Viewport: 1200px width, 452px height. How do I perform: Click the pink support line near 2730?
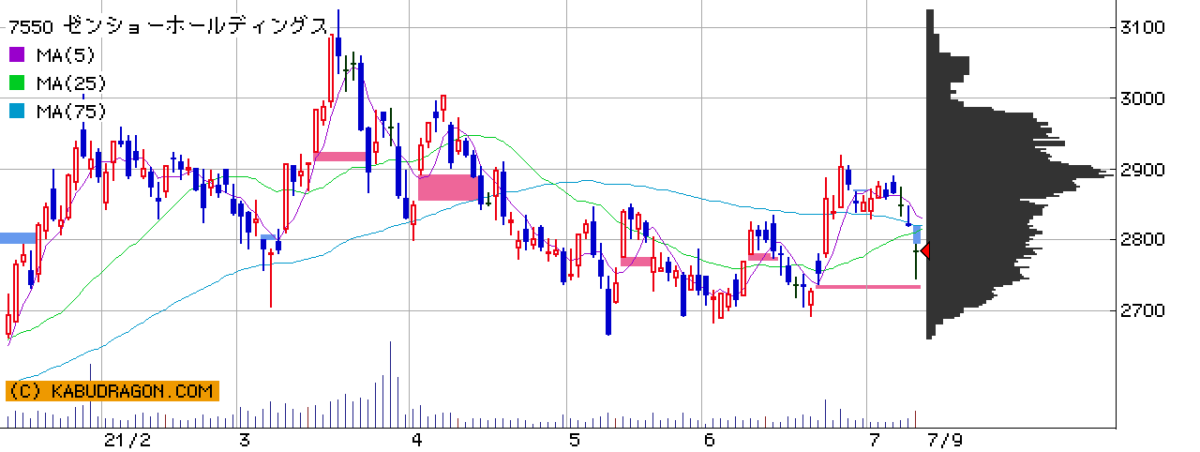868,287
